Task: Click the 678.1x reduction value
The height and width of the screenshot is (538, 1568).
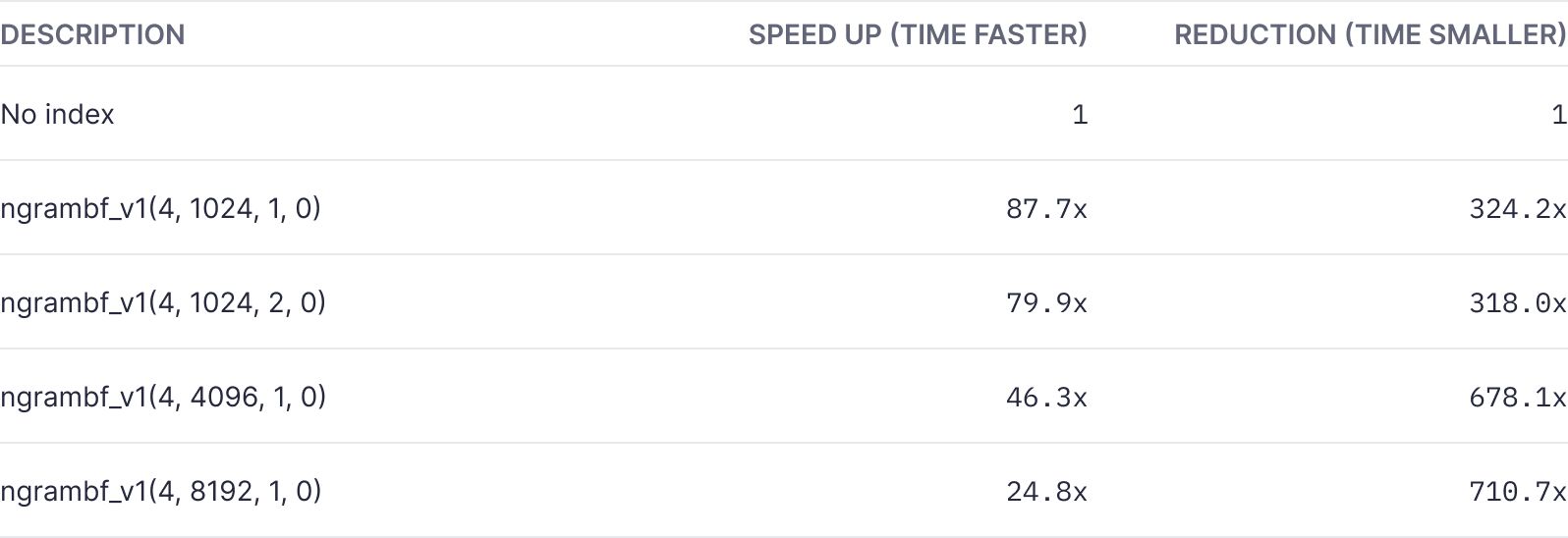Action: pos(1517,397)
